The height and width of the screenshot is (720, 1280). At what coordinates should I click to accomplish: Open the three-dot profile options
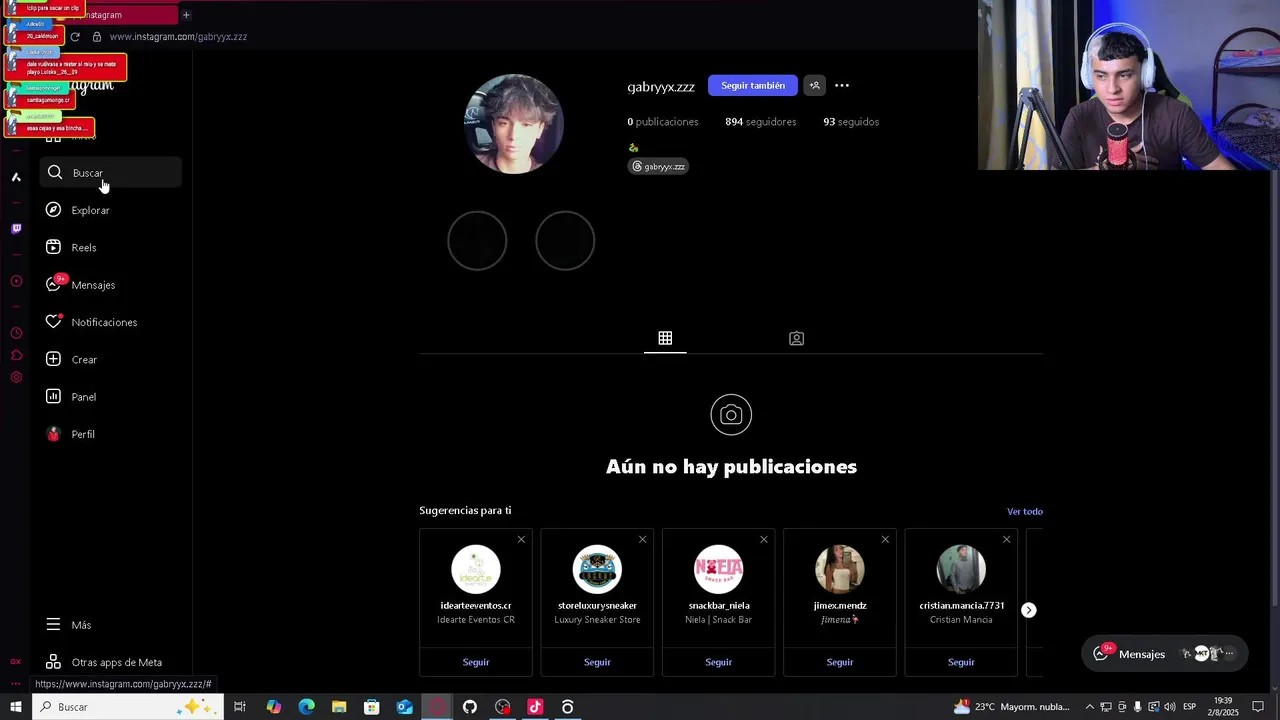tap(842, 85)
